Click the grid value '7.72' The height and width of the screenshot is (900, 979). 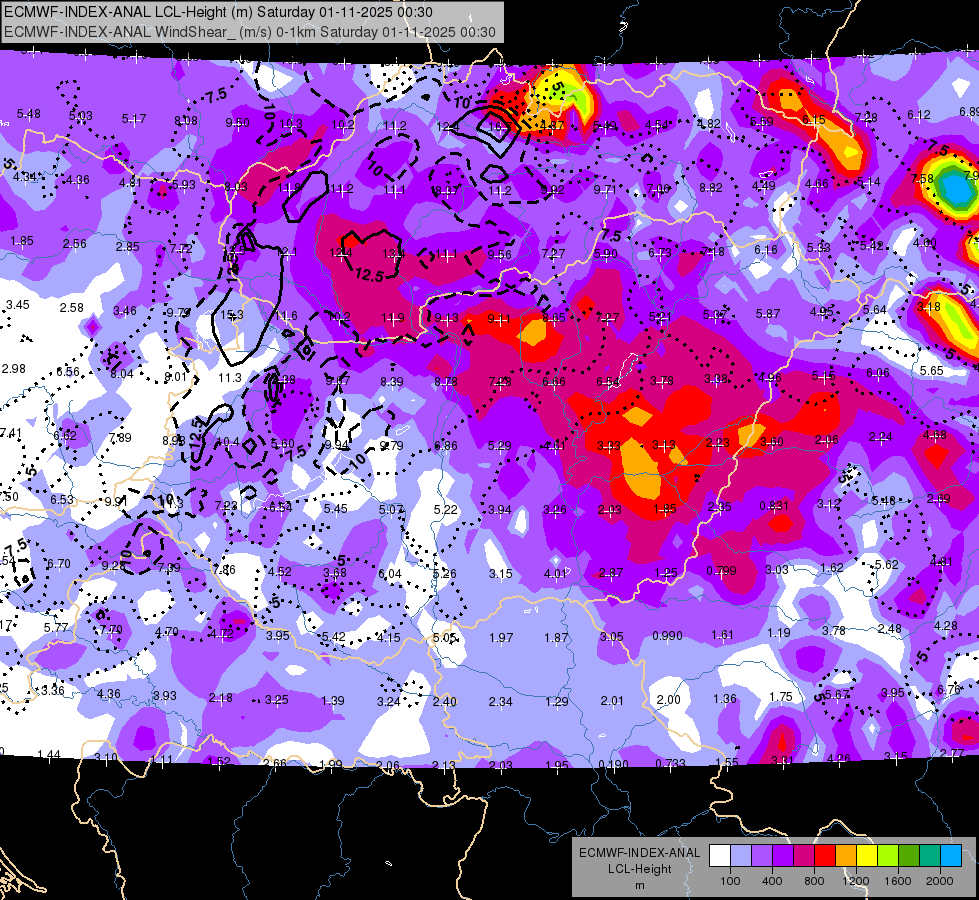[x=181, y=249]
